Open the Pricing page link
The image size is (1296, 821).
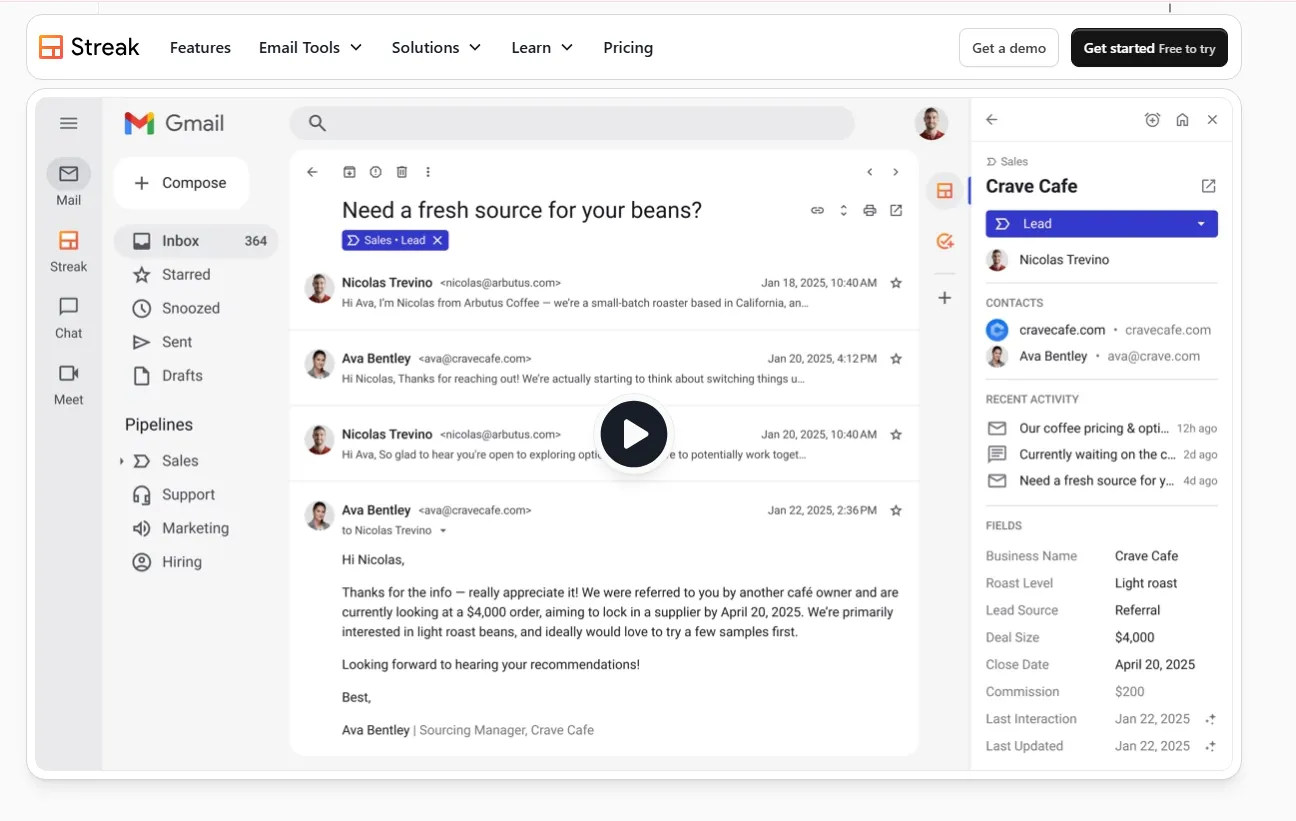pos(628,47)
